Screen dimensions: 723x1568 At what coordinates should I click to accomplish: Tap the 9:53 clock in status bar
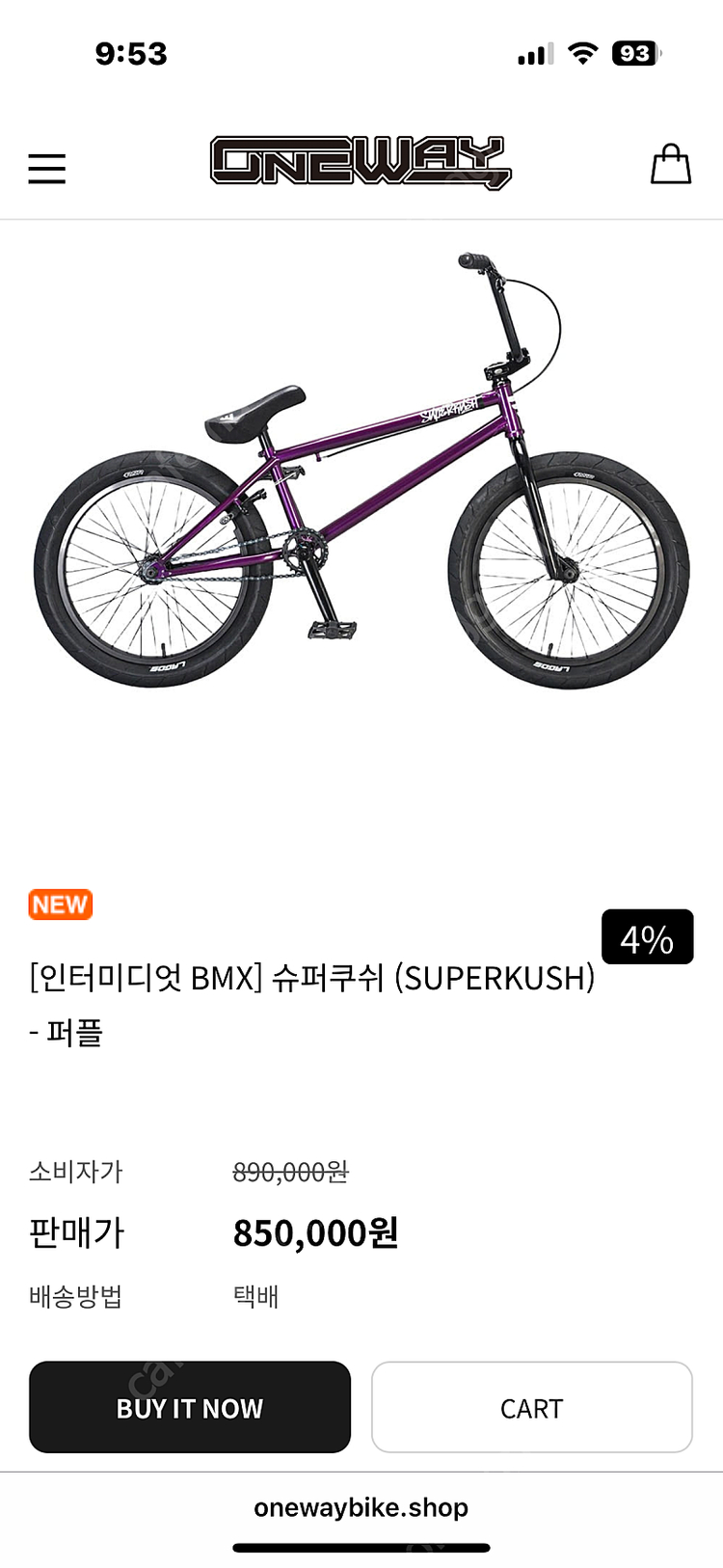pos(131,54)
